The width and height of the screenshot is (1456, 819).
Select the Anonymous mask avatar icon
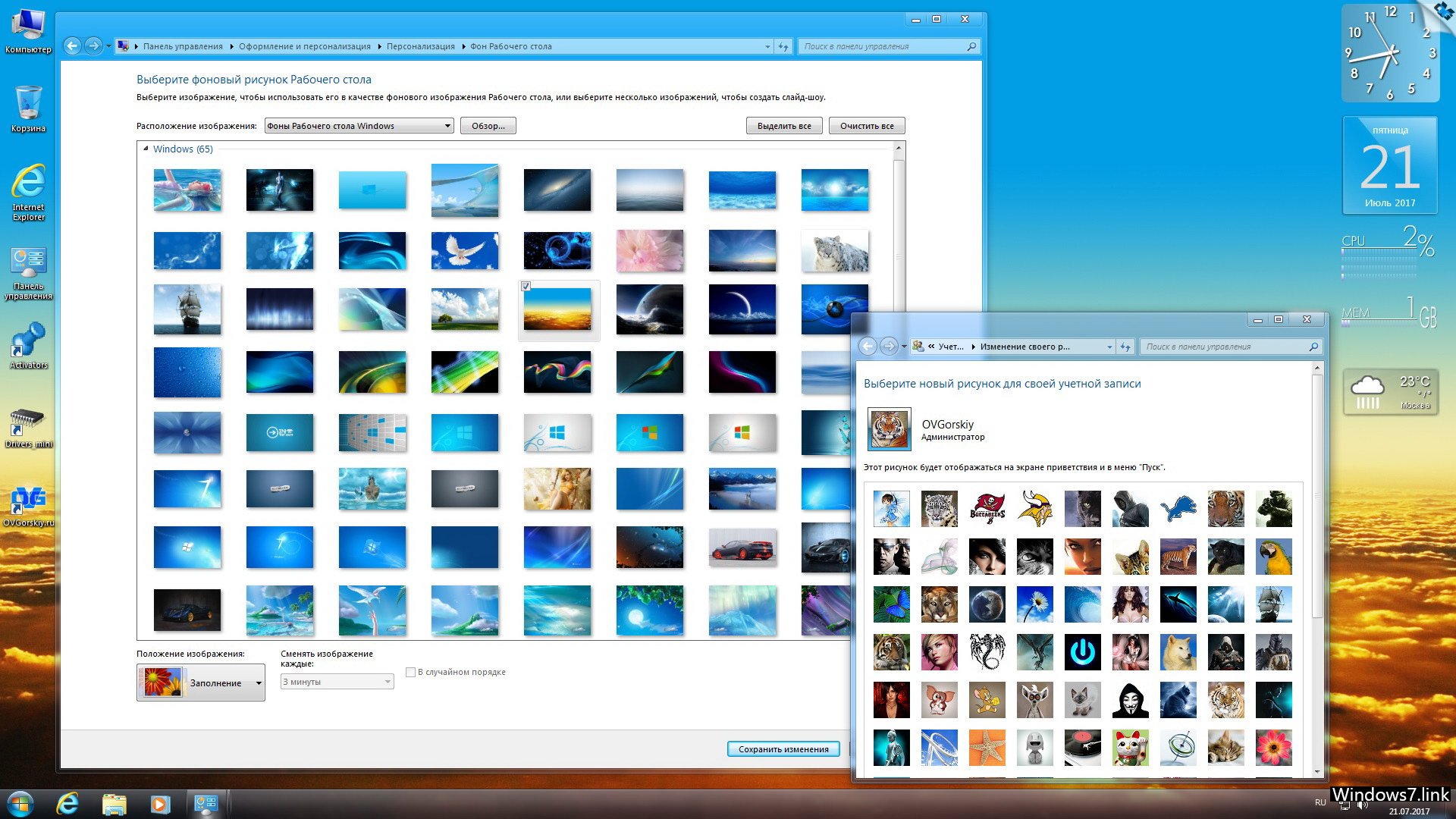1129,700
